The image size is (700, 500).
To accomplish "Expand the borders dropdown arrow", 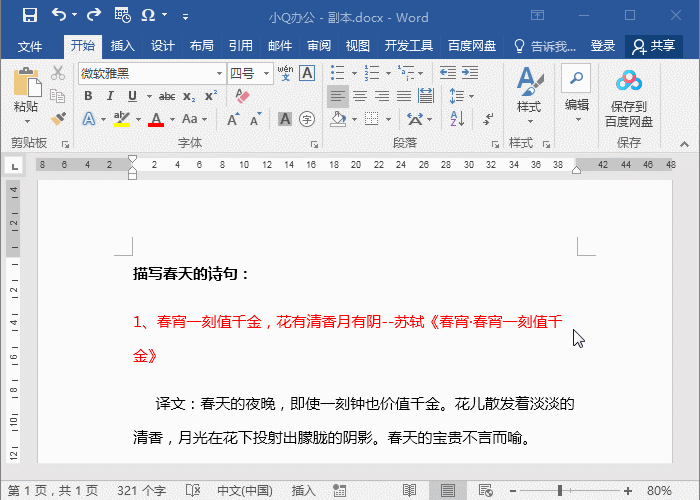I will 388,119.
